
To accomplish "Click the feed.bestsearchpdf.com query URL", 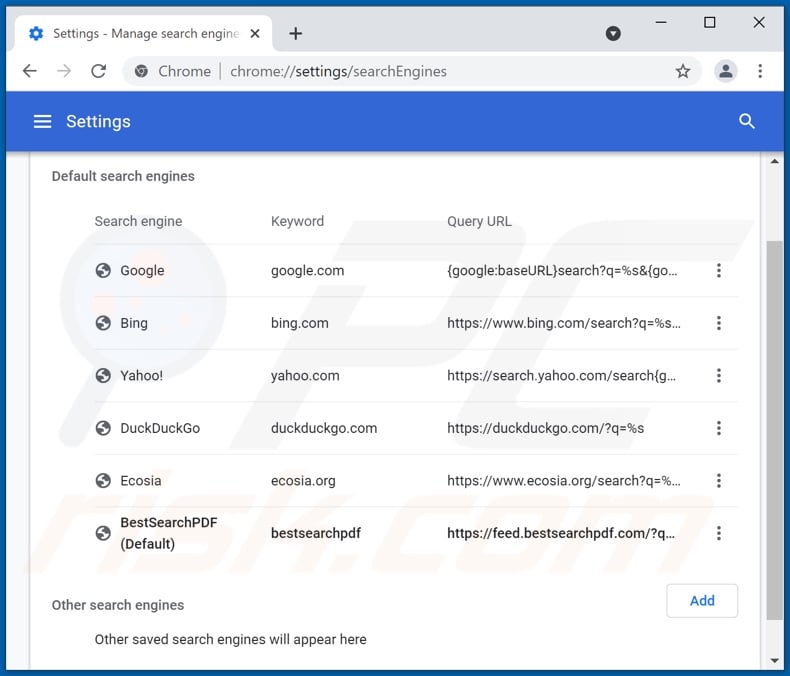I will [x=560, y=533].
